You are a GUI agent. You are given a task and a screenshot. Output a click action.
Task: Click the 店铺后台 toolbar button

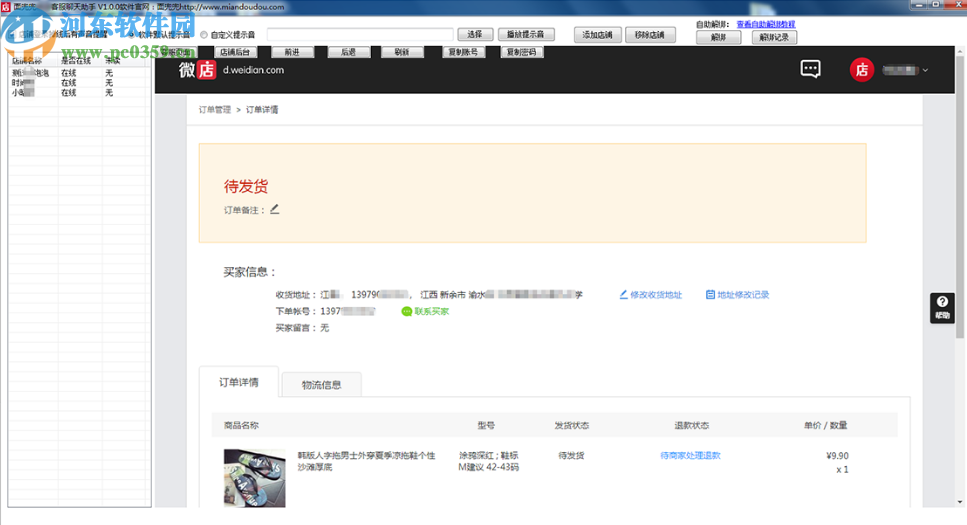point(234,52)
